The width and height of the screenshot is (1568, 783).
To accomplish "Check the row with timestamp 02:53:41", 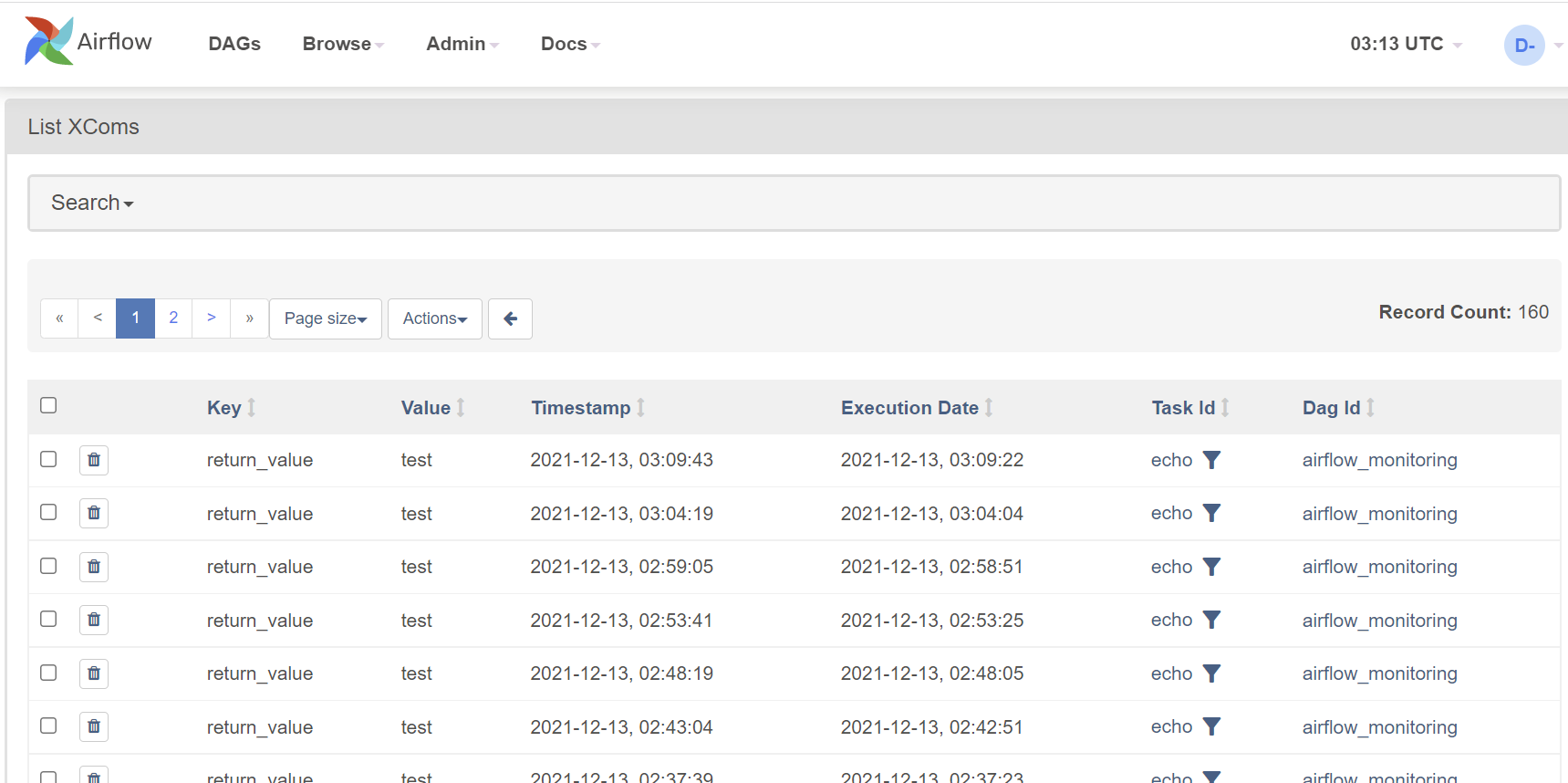I will pyautogui.click(x=48, y=619).
